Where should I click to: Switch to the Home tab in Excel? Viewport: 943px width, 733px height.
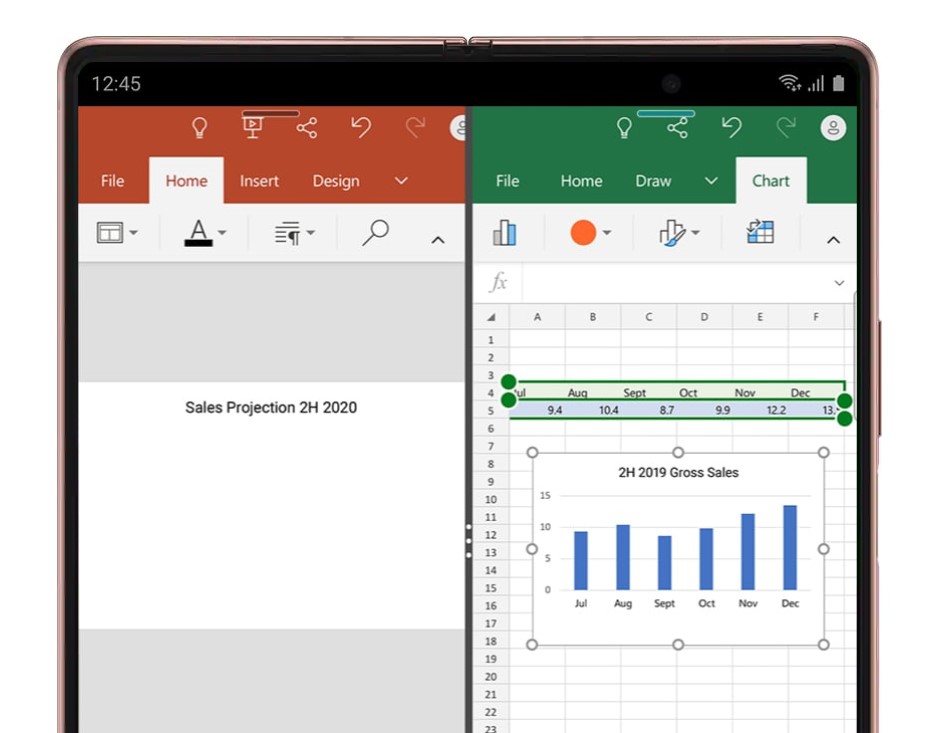click(581, 181)
